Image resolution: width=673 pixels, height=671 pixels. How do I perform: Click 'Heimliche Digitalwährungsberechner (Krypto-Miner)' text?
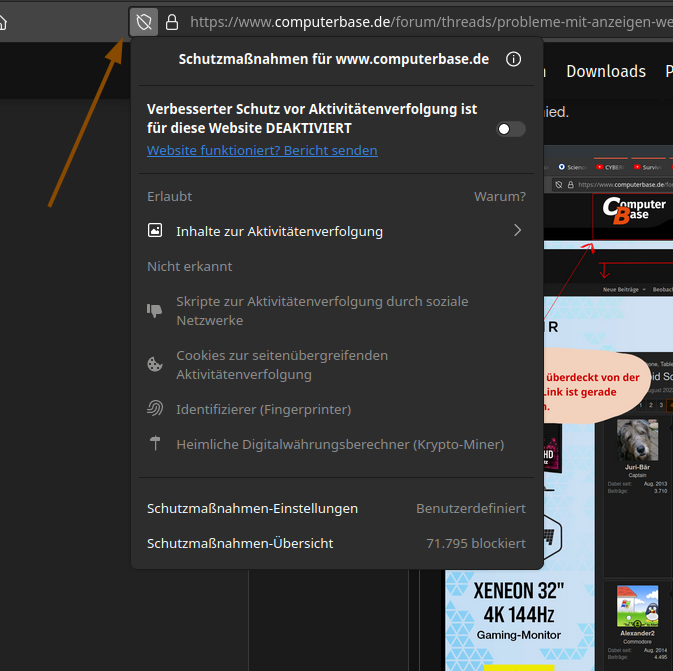340,444
